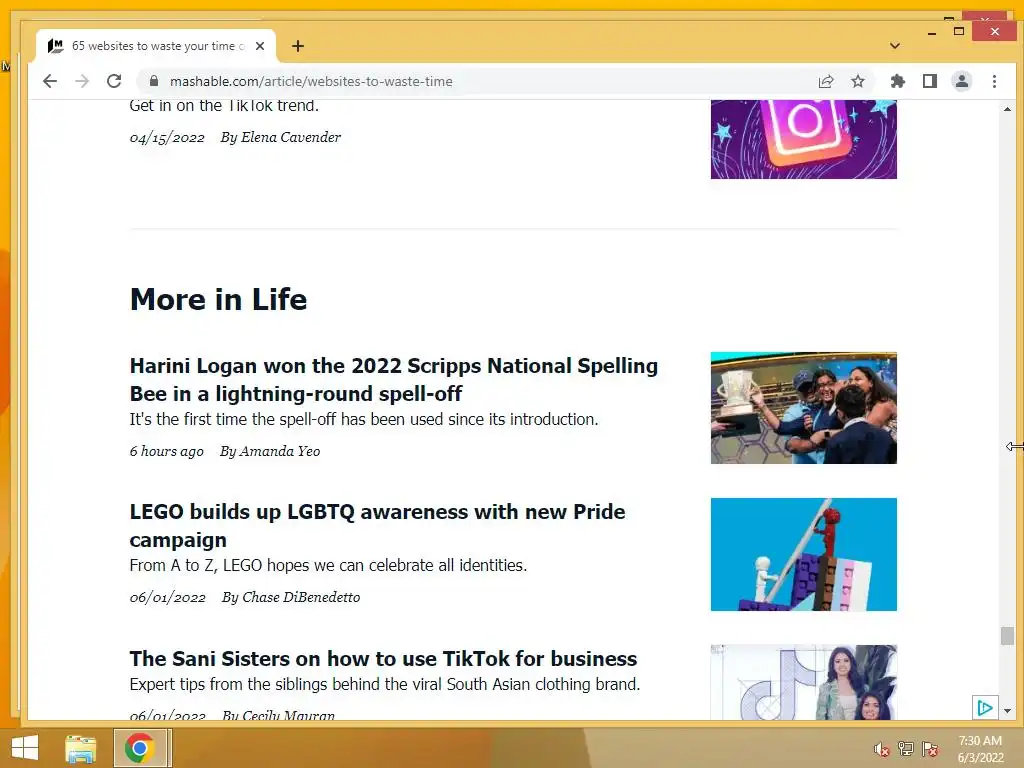Expand the tab search chevron
This screenshot has width=1024, height=768.
point(895,46)
